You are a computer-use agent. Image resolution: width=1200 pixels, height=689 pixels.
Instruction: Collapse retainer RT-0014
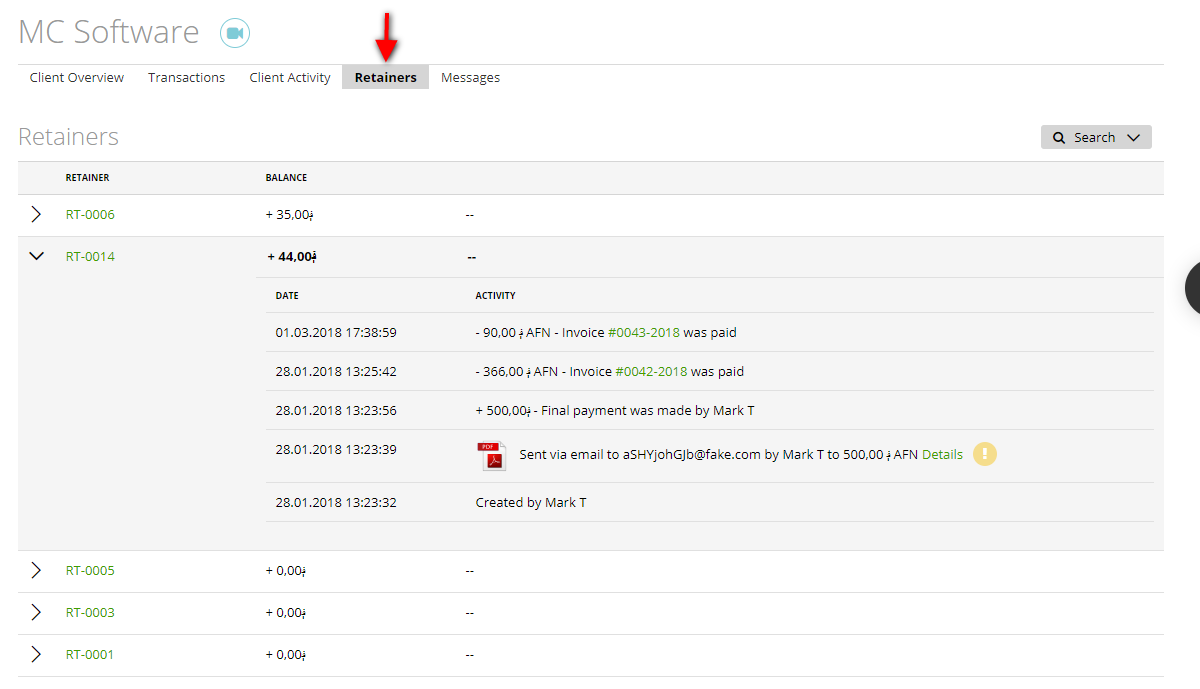coord(36,255)
